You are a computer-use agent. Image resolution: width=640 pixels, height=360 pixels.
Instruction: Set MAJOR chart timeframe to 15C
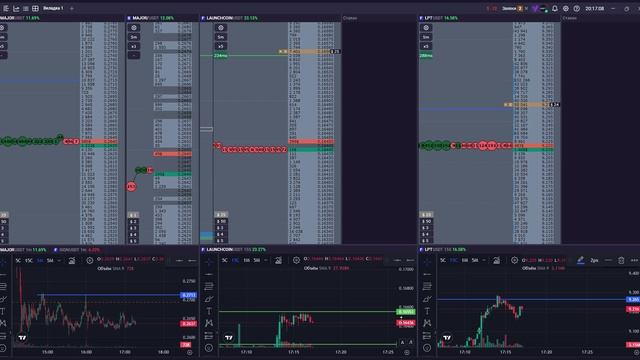pyautogui.click(x=29, y=260)
